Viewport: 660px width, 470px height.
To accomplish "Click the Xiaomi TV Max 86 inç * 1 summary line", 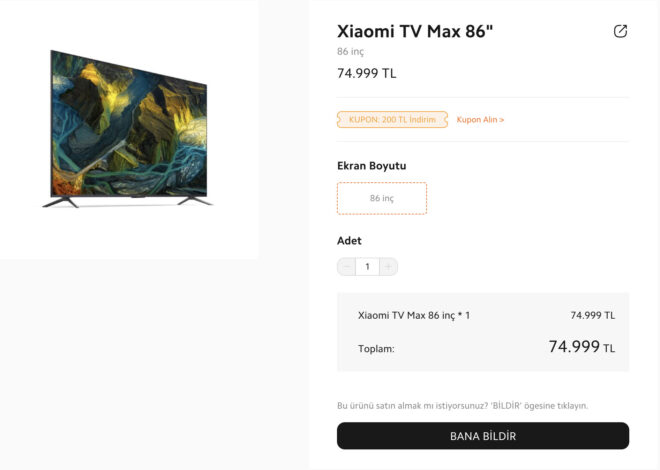I will click(x=414, y=315).
